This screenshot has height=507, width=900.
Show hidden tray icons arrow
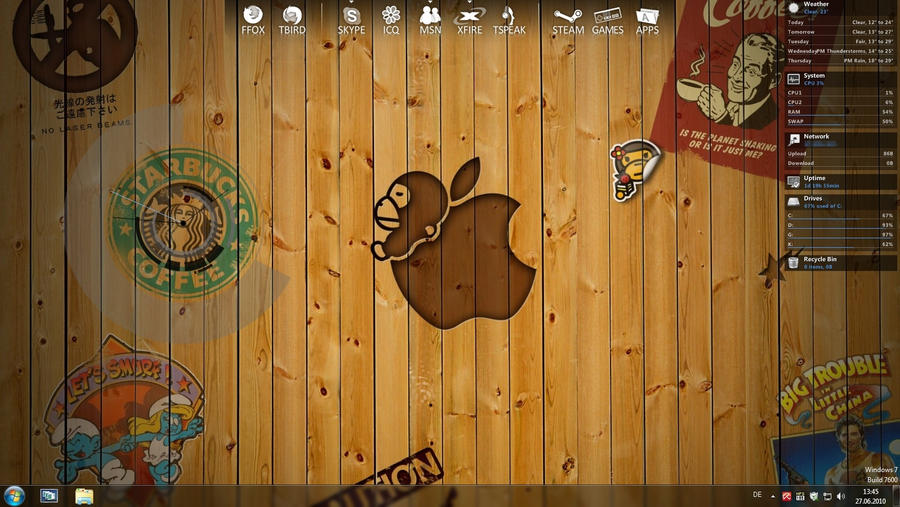coord(773,496)
